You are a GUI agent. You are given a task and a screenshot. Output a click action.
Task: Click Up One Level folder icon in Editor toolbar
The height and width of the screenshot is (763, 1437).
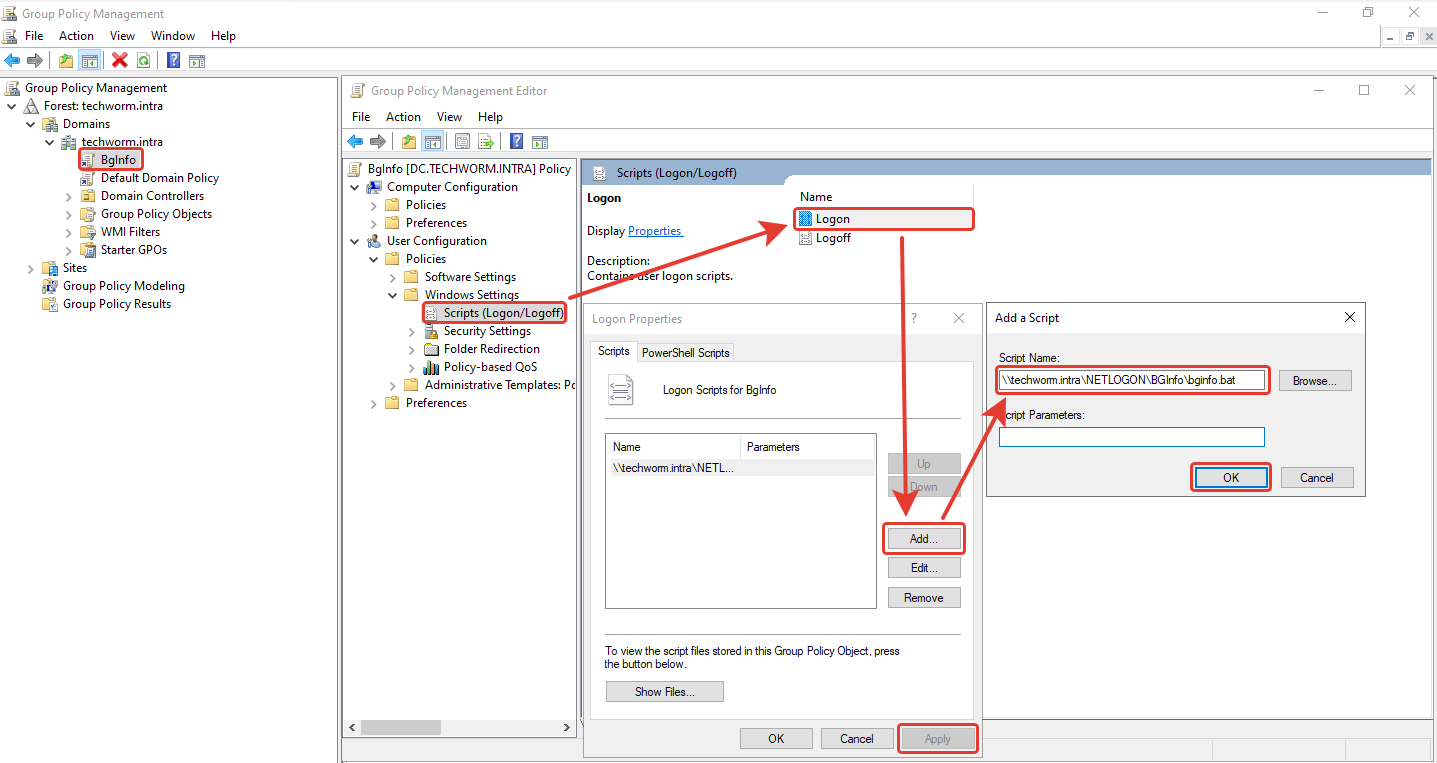click(x=408, y=141)
